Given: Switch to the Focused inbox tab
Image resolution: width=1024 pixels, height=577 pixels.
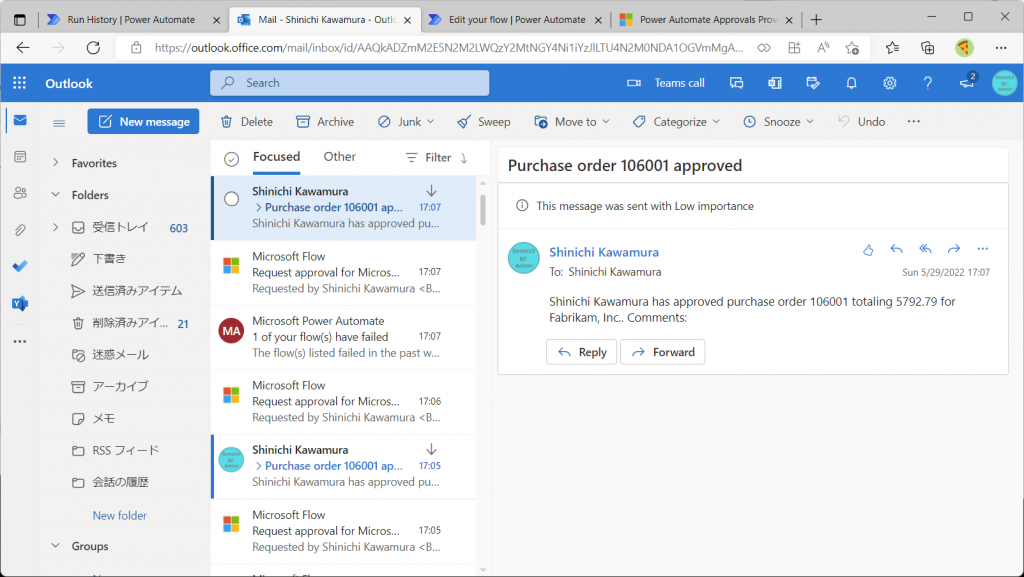Looking at the screenshot, I should 276,157.
